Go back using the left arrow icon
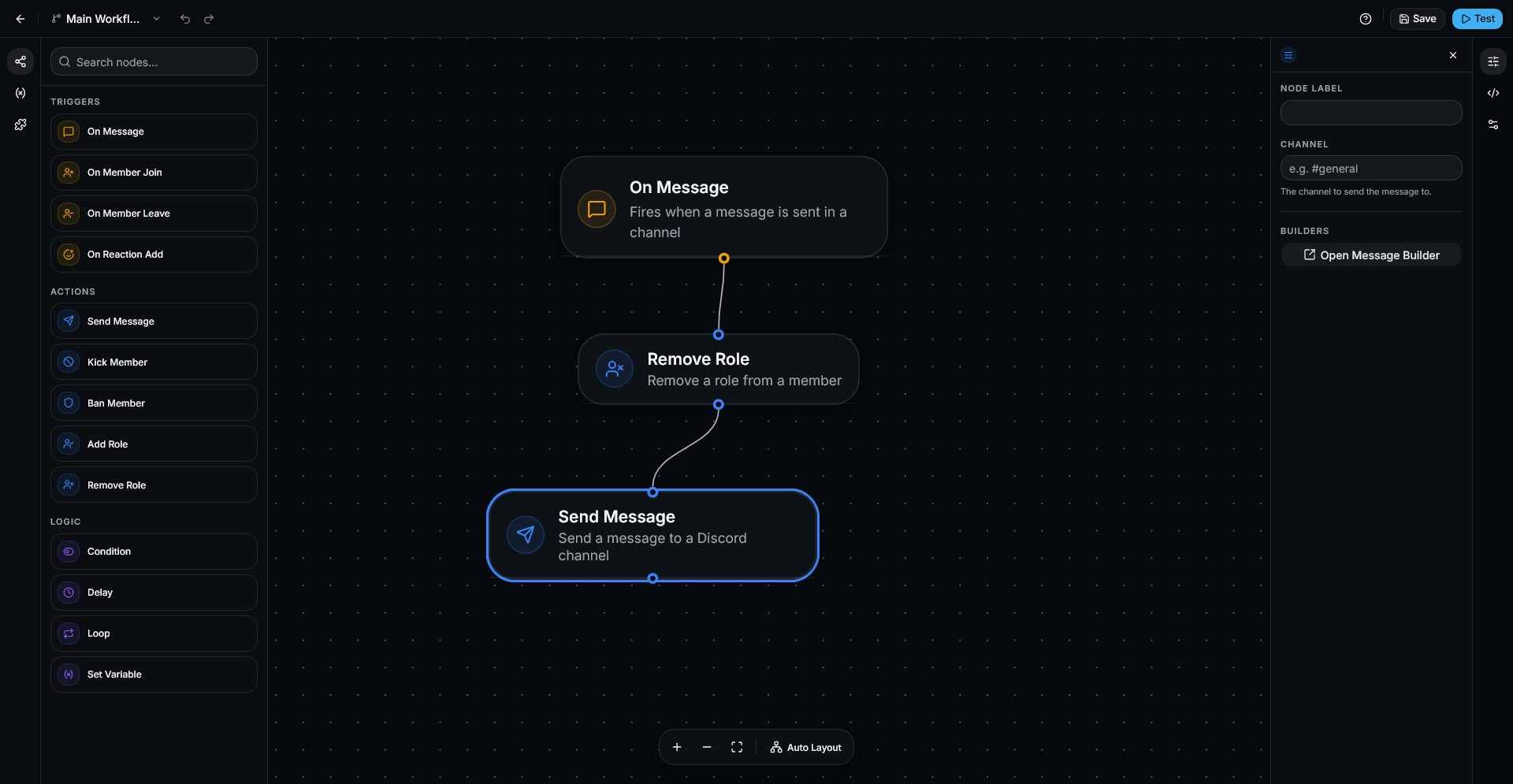This screenshot has height=784, width=1513. 20,19
